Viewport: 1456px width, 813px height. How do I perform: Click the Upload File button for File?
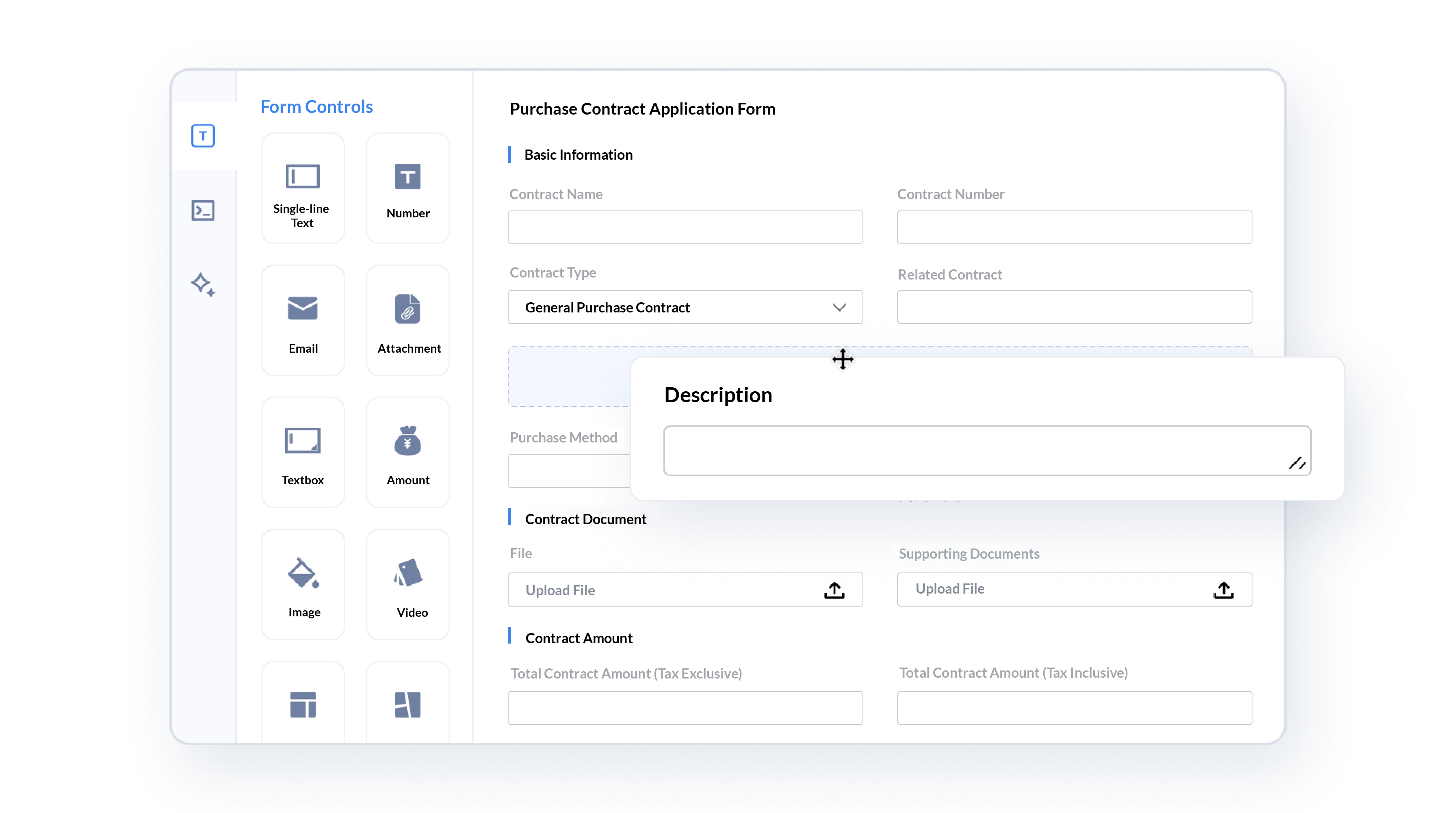(685, 589)
